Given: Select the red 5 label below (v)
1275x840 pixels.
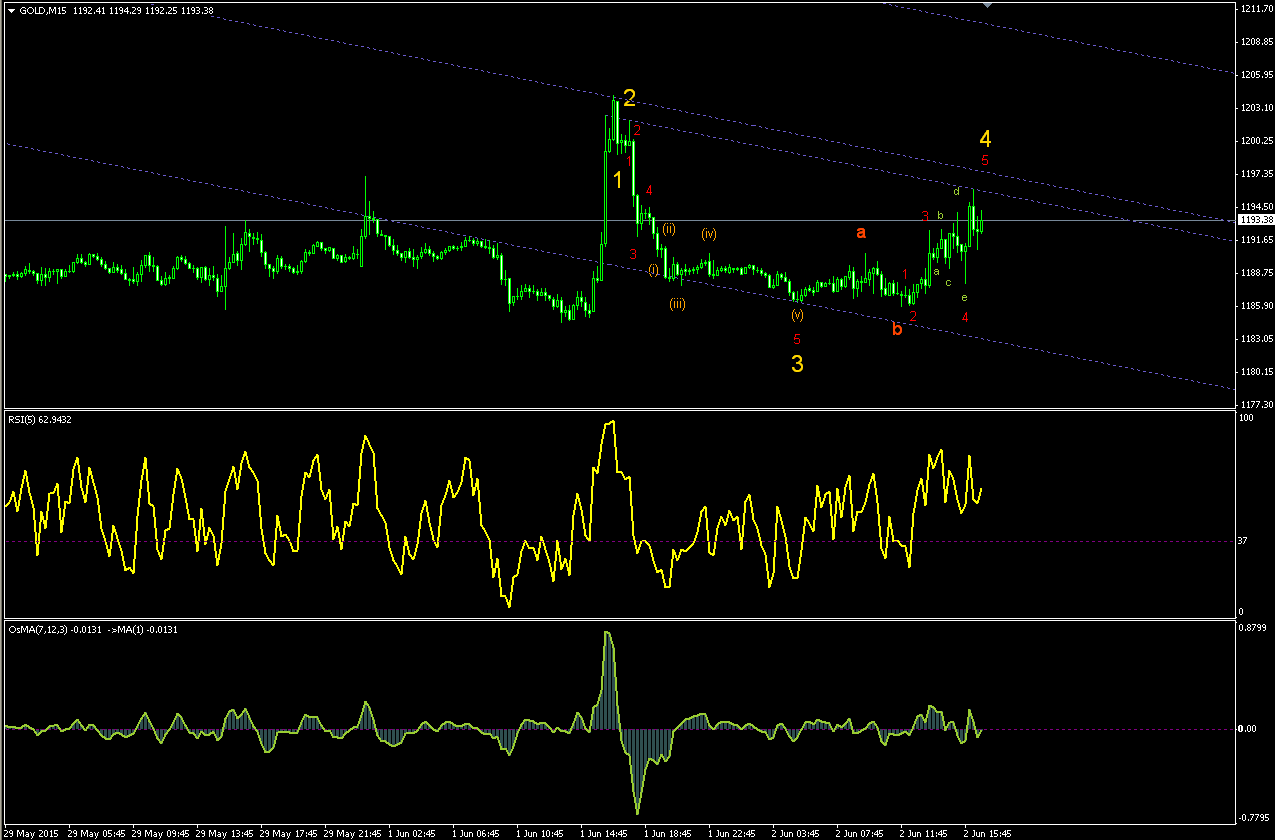Looking at the screenshot, I should coord(796,339).
